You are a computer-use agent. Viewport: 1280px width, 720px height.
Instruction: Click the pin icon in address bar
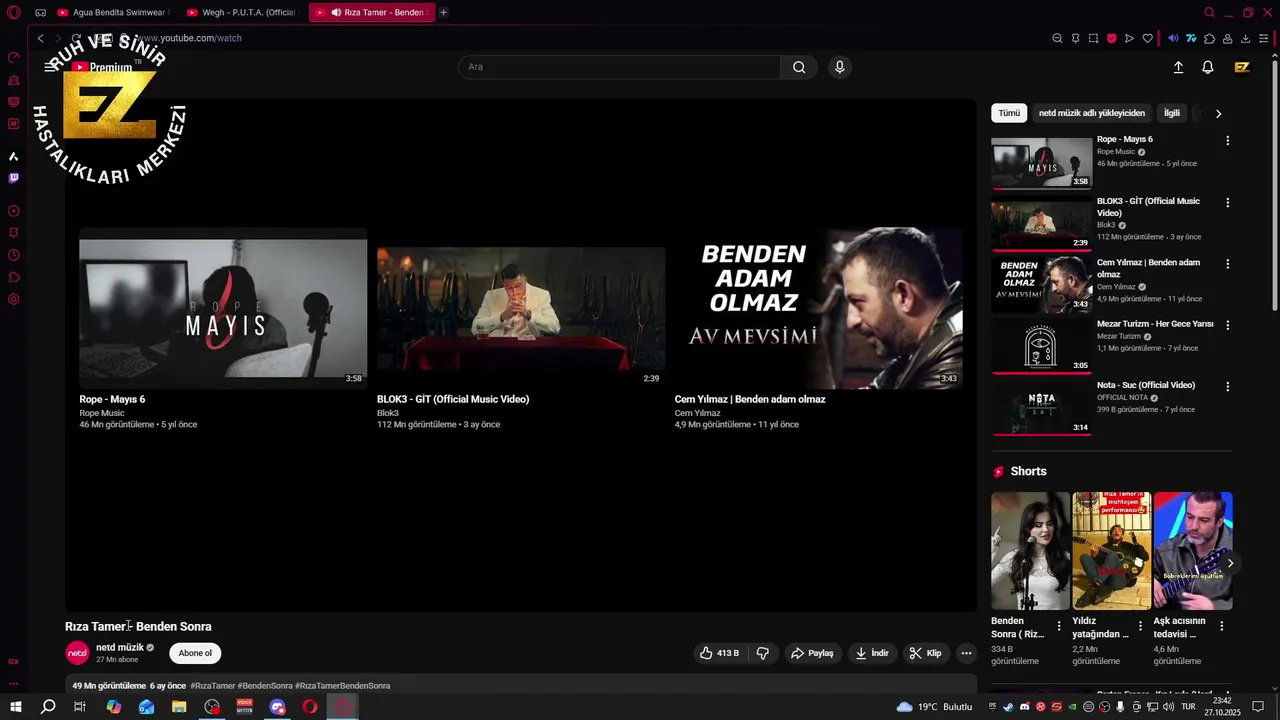(x=1076, y=38)
